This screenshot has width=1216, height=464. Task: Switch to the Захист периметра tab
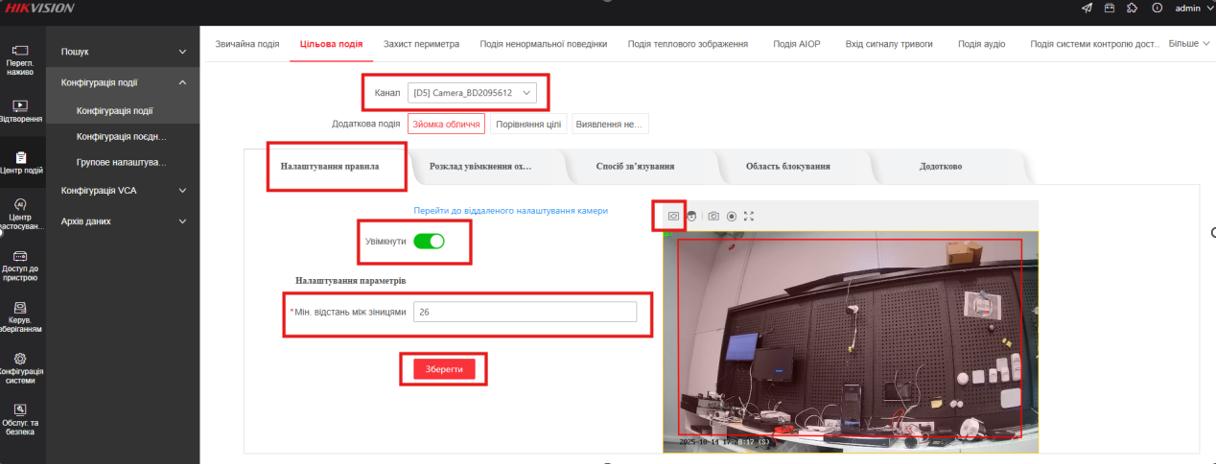tap(421, 44)
